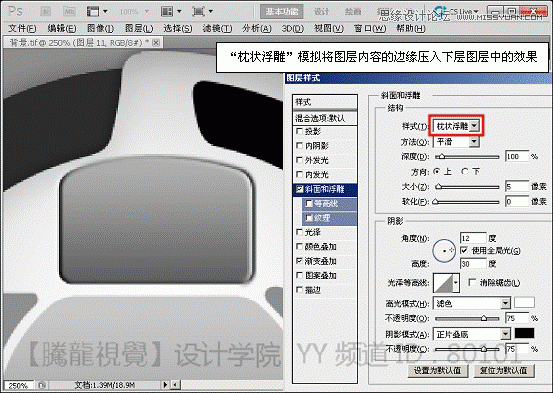
Task: Enable the 纹理 sub-option checkbox
Action: pyautogui.click(x=309, y=218)
